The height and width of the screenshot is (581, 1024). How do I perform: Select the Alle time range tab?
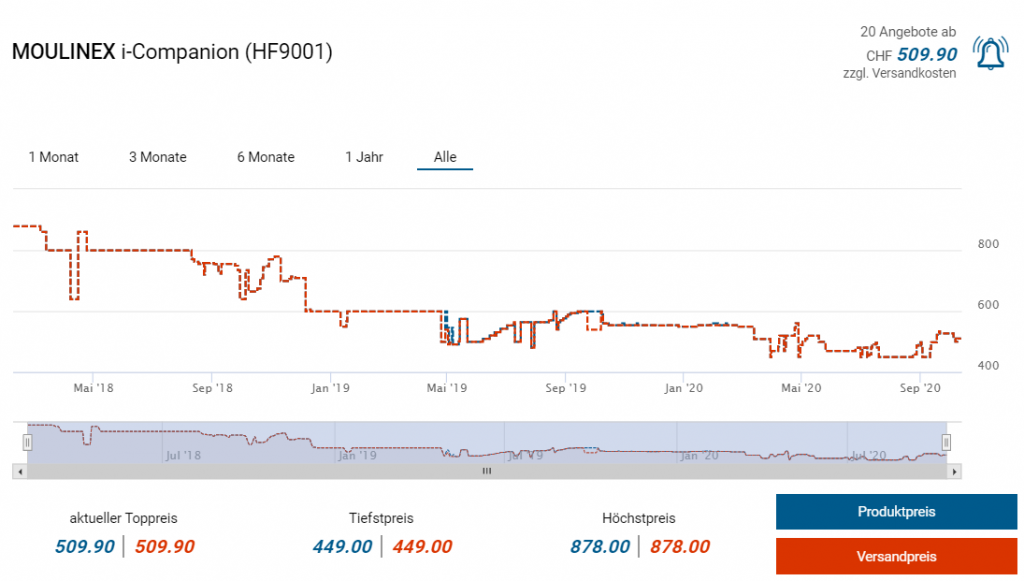[x=445, y=157]
